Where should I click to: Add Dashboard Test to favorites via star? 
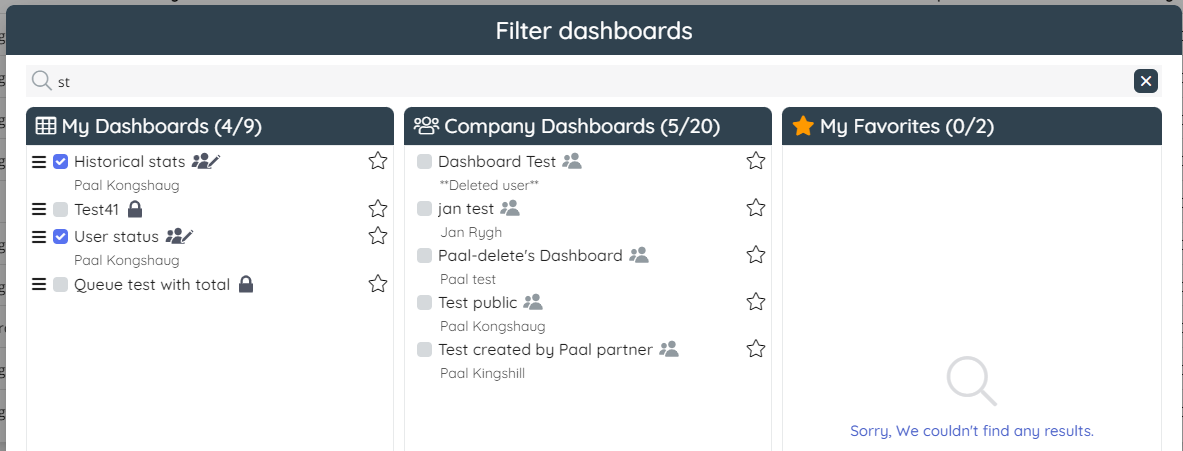click(756, 161)
